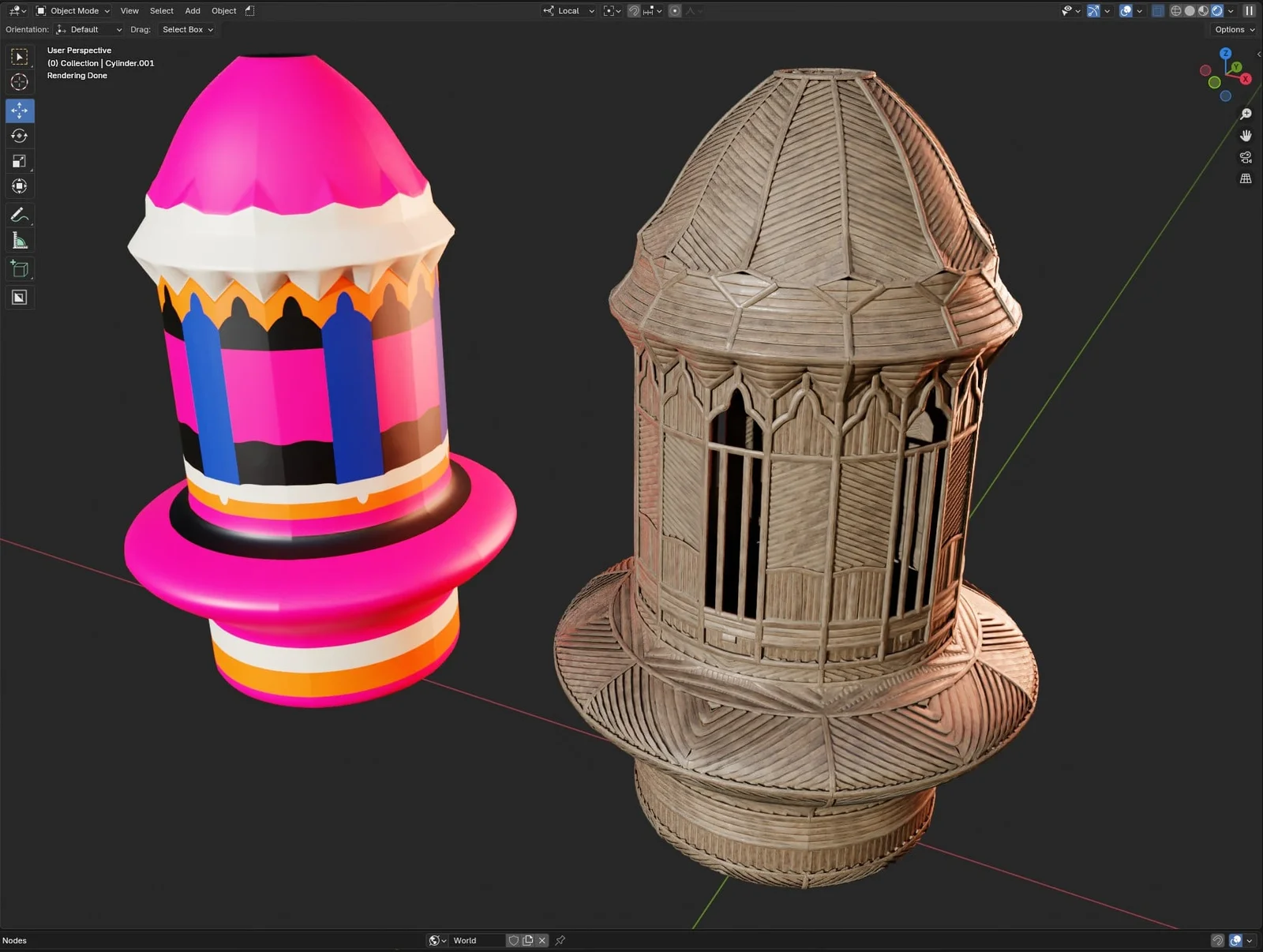This screenshot has height=952, width=1263.
Task: Open the Object menu
Action: (x=223, y=10)
